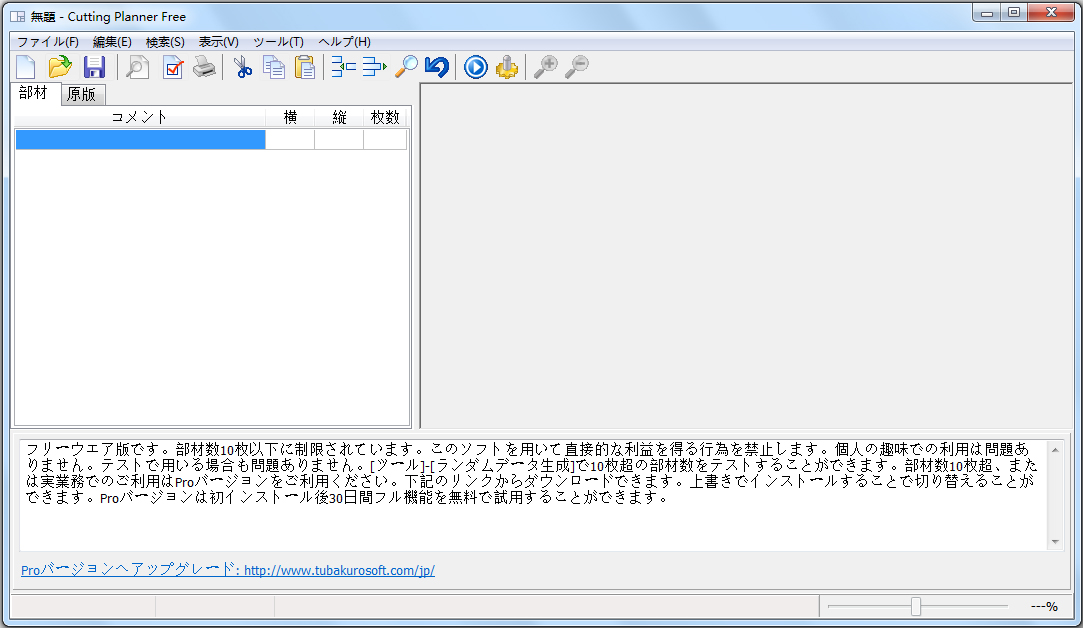Click the New file icon
The height and width of the screenshot is (628, 1083).
(26, 67)
